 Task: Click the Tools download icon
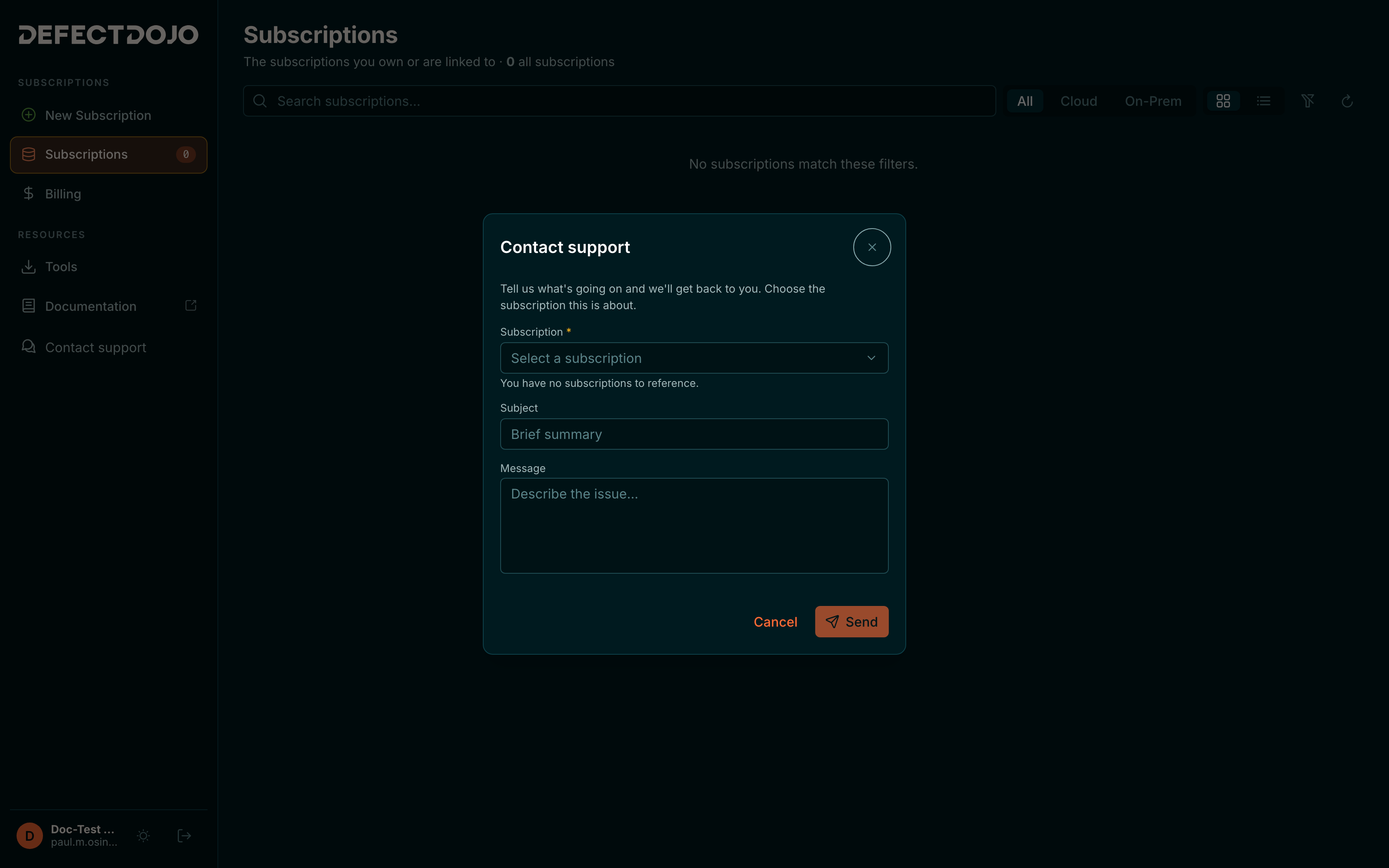pyautogui.click(x=29, y=266)
